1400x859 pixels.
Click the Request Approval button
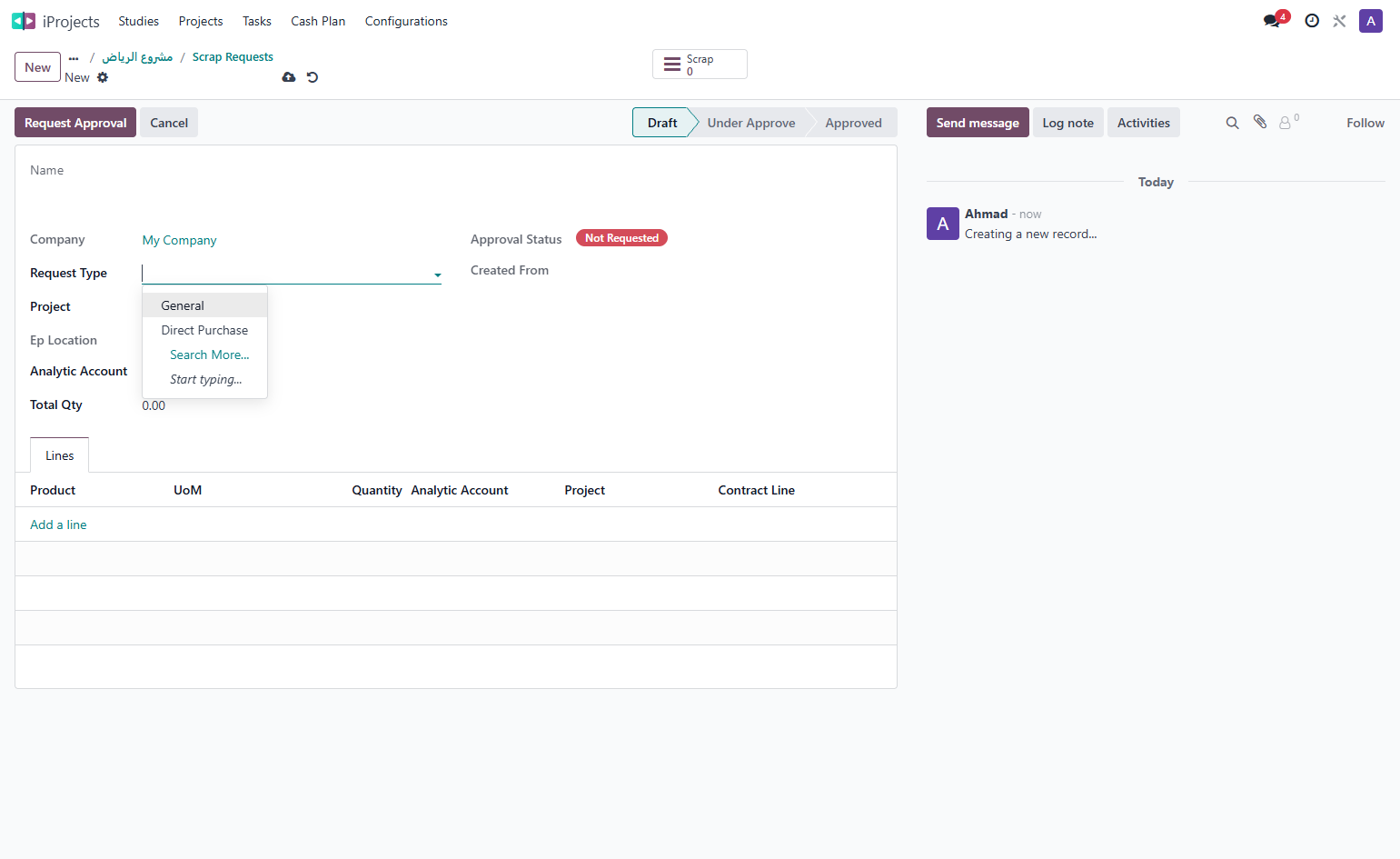(75, 123)
